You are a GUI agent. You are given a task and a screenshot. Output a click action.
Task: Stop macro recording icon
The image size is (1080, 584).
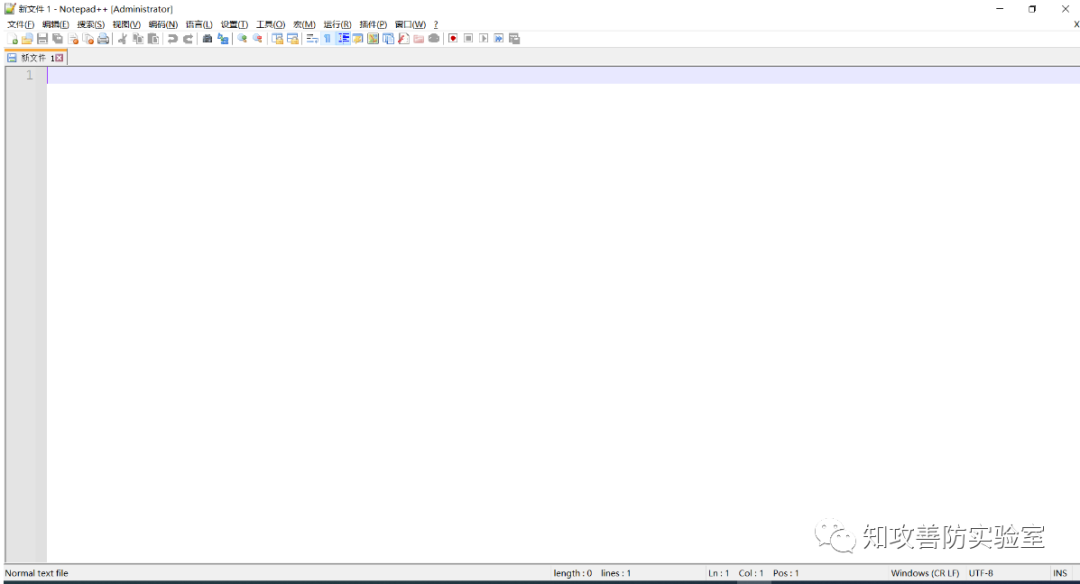pyautogui.click(x=468, y=39)
